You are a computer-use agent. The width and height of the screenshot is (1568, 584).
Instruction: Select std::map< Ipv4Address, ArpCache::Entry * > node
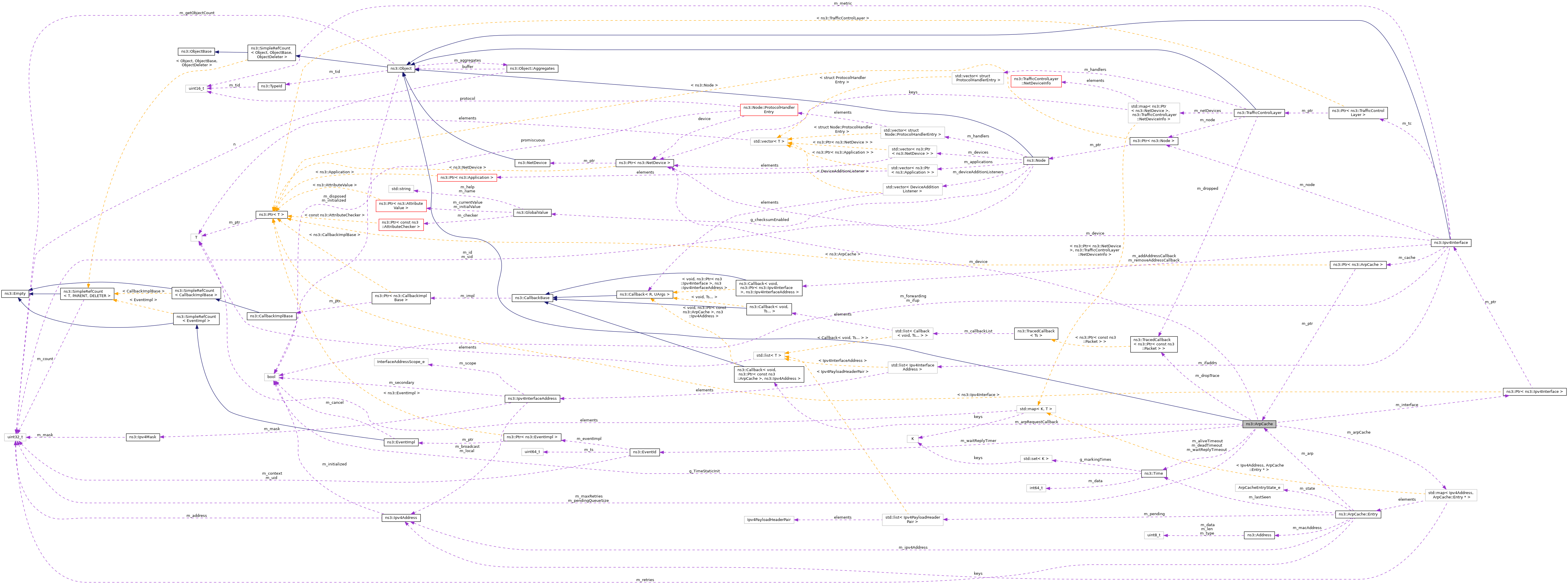tap(1451, 495)
